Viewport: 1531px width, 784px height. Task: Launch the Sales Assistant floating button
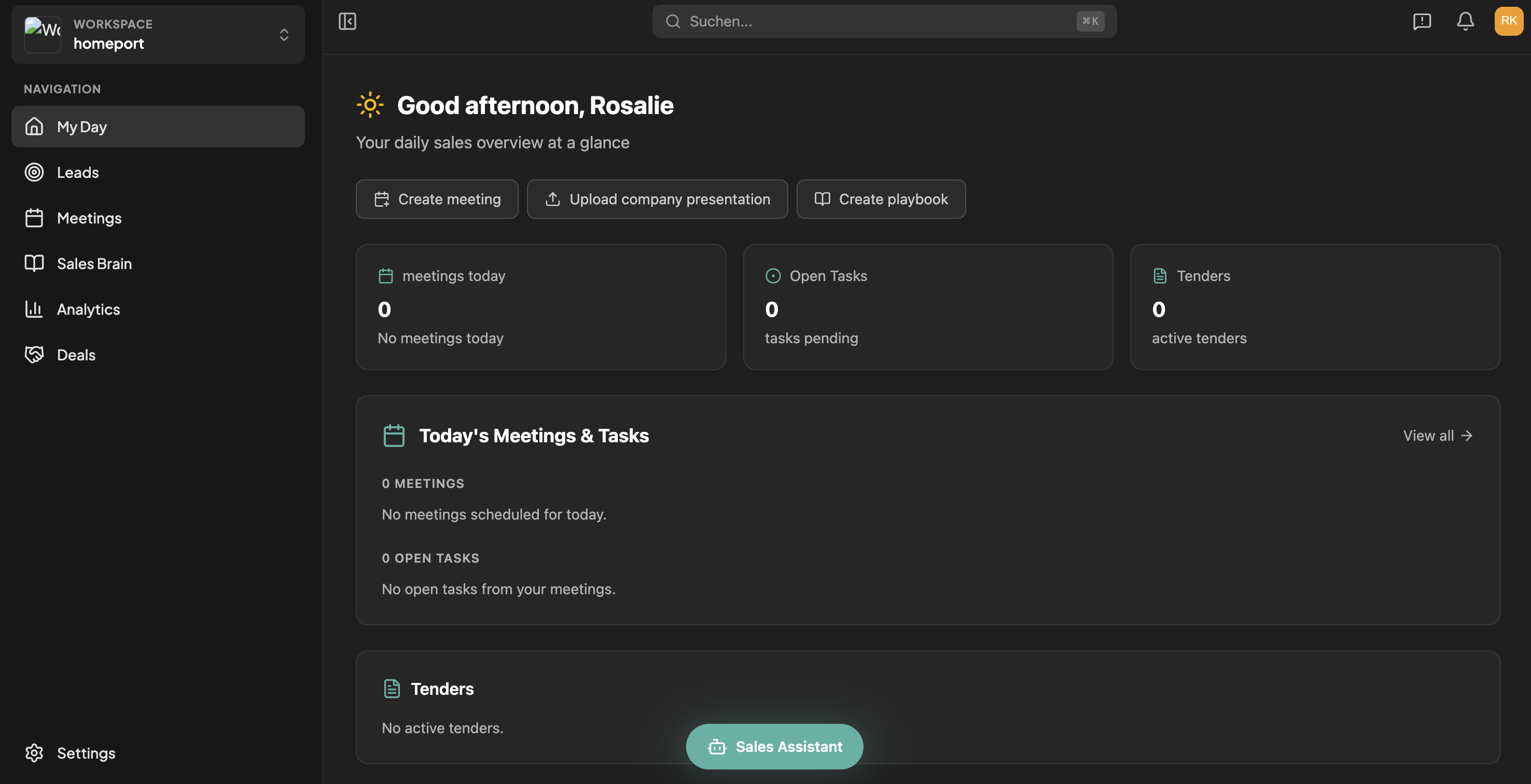click(x=774, y=747)
